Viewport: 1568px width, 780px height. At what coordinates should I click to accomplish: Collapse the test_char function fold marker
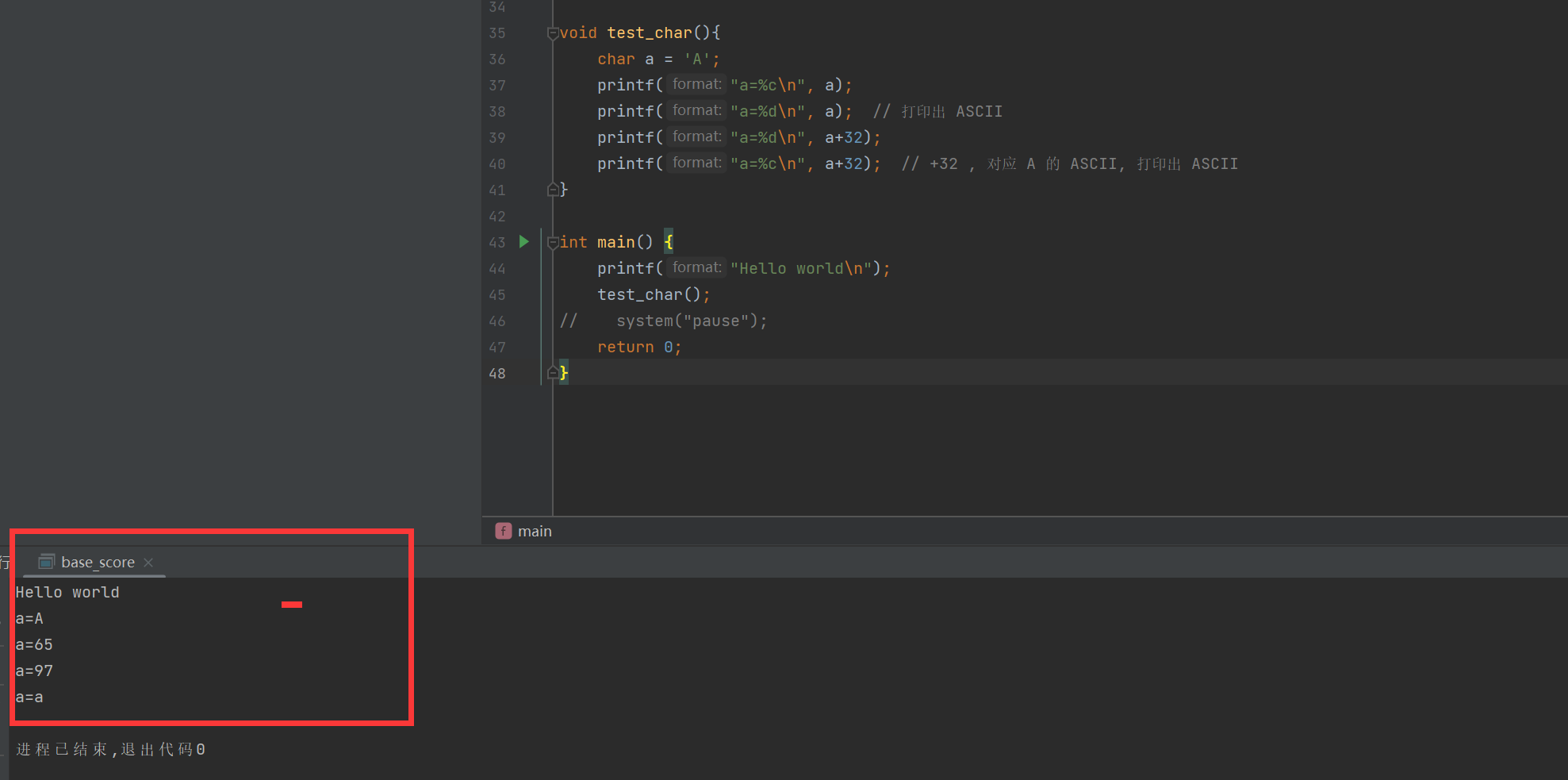coord(553,33)
